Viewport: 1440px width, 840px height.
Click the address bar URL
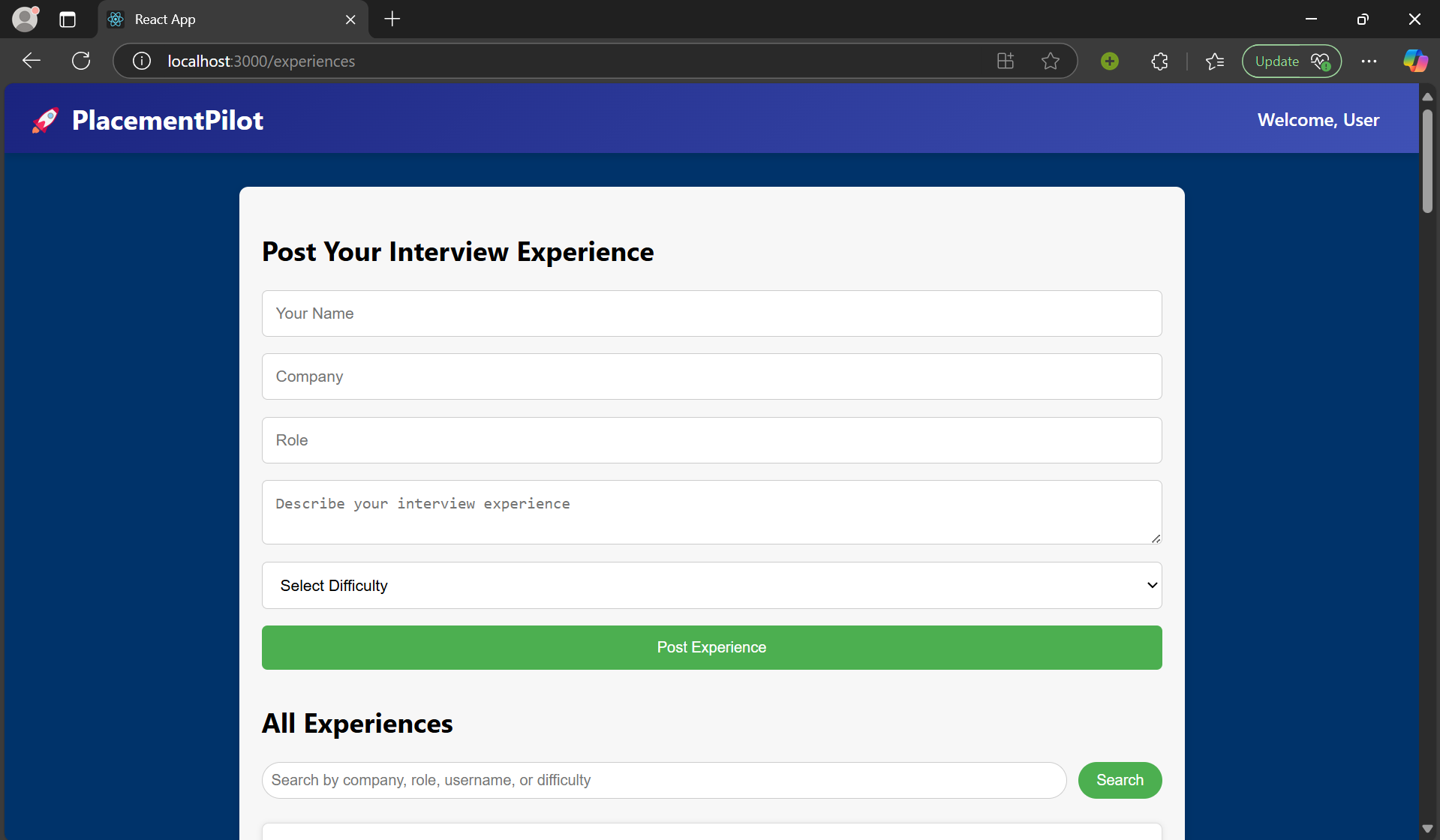click(261, 61)
